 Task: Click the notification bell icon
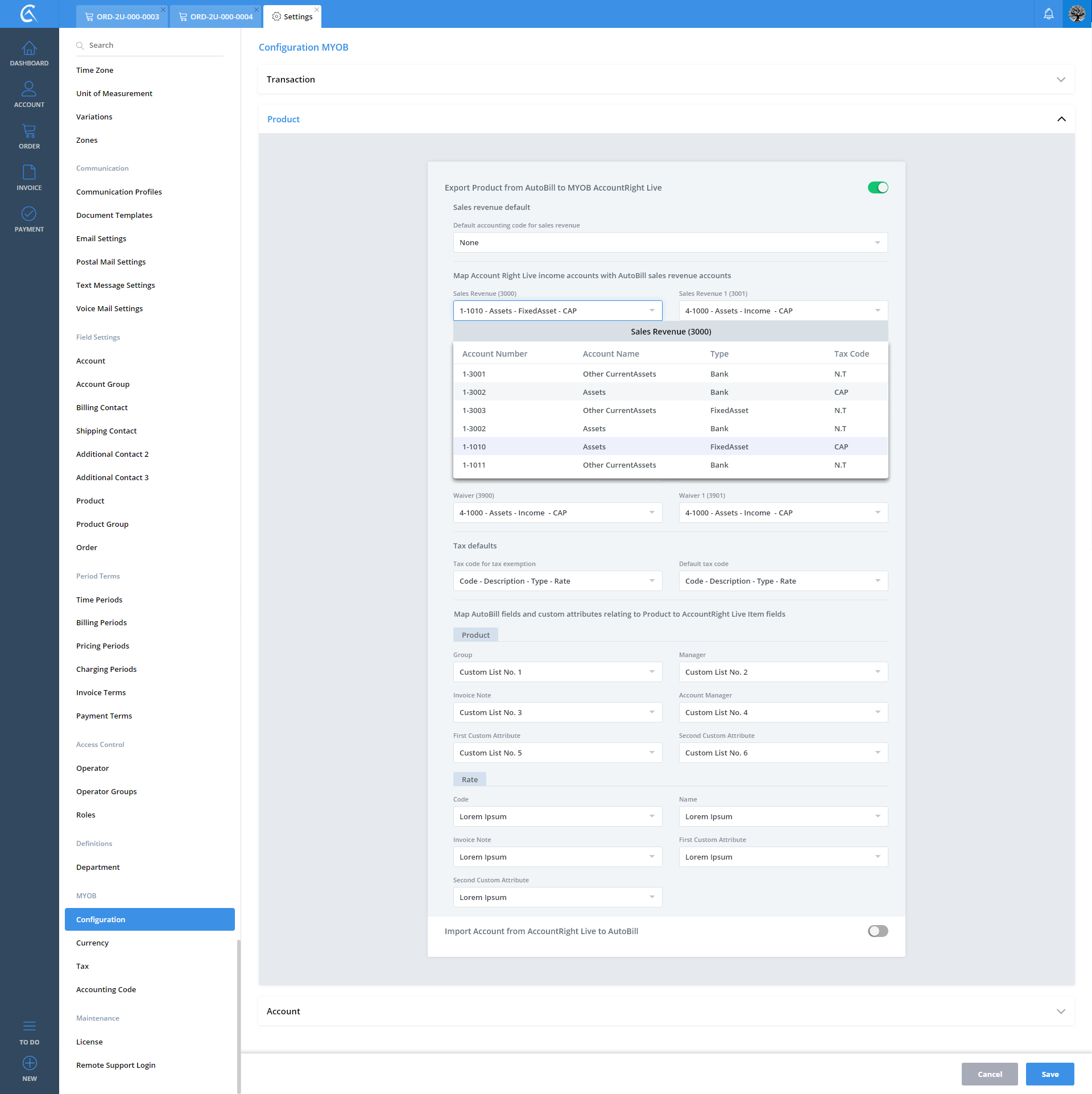(1048, 14)
